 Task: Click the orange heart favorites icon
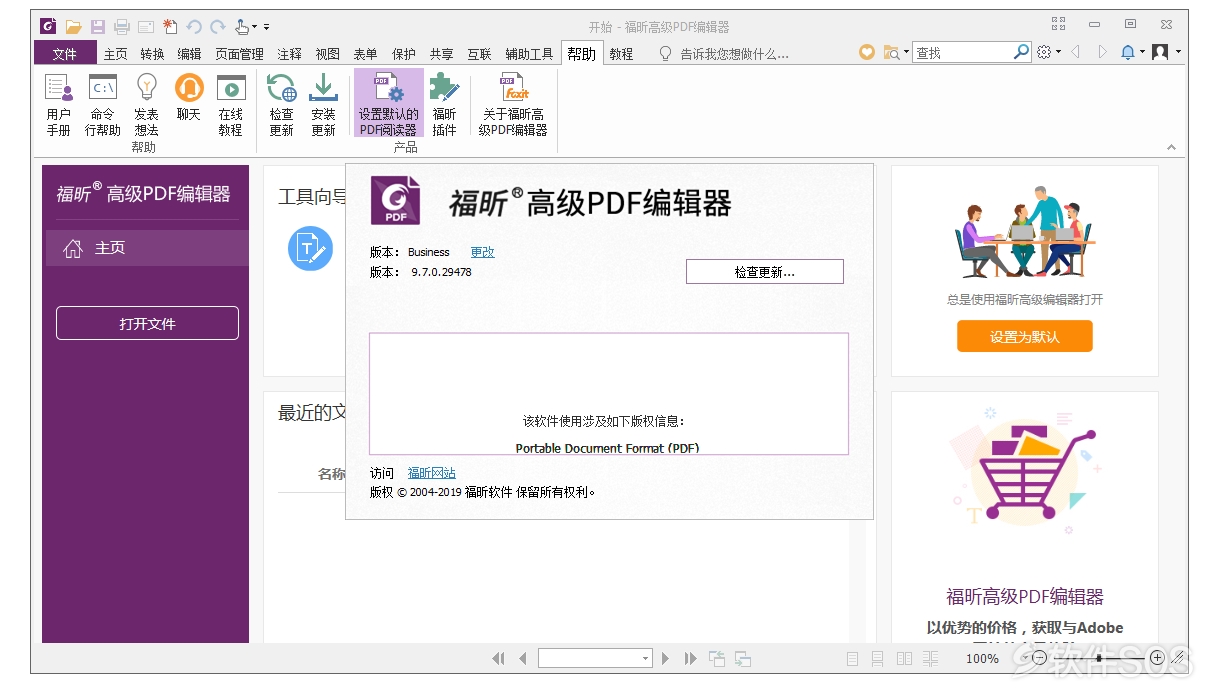[x=867, y=52]
